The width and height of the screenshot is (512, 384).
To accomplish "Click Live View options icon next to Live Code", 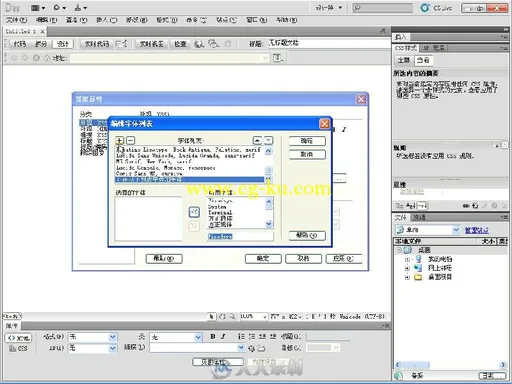I will [x=121, y=44].
